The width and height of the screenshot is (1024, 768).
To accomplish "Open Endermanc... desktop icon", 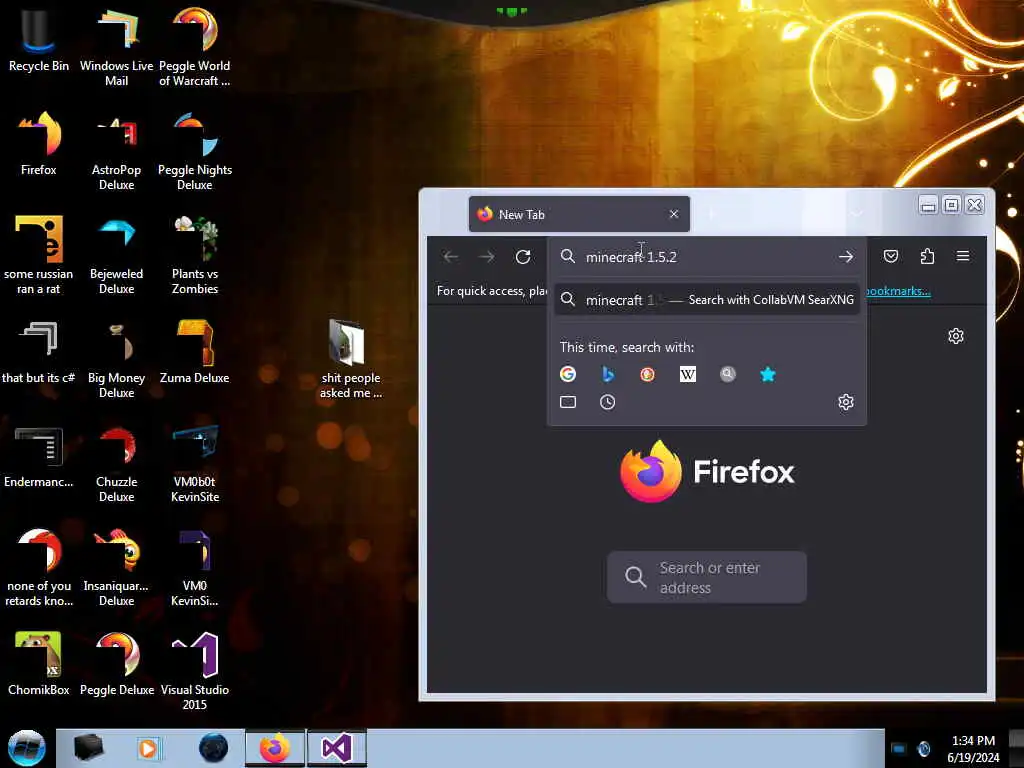I will tap(39, 456).
